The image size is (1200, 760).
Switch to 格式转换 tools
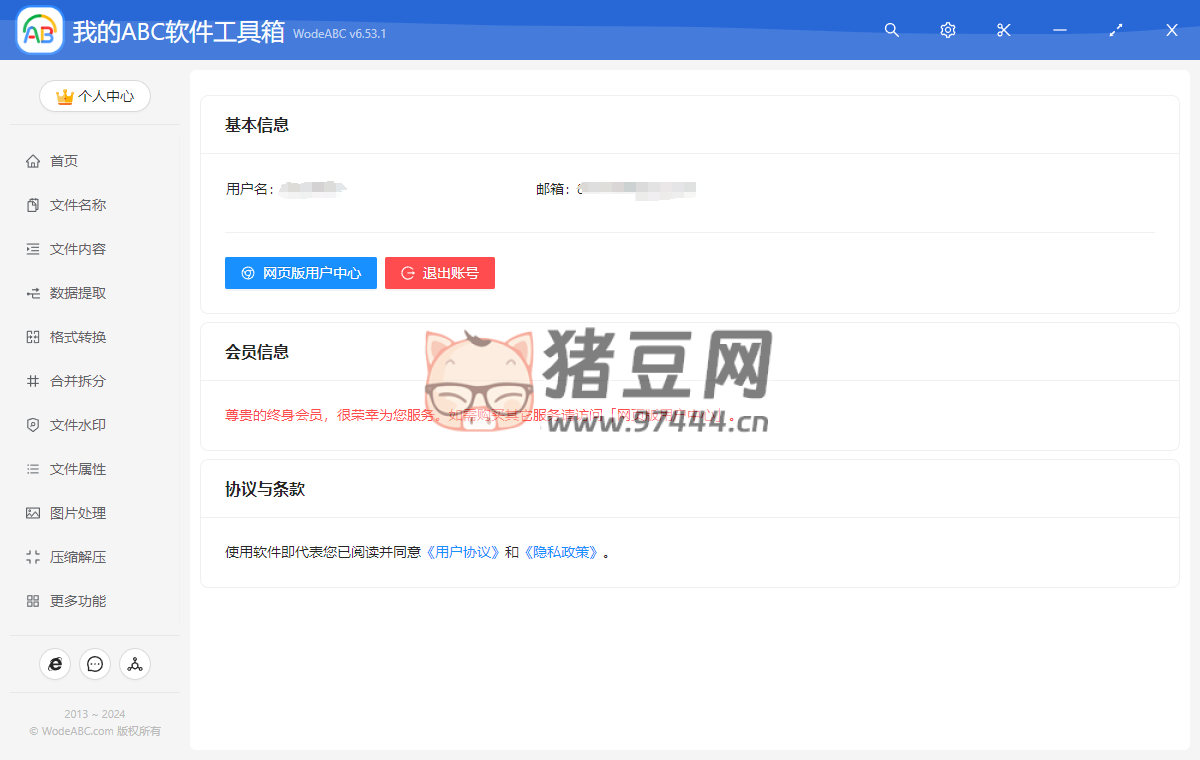click(x=78, y=337)
